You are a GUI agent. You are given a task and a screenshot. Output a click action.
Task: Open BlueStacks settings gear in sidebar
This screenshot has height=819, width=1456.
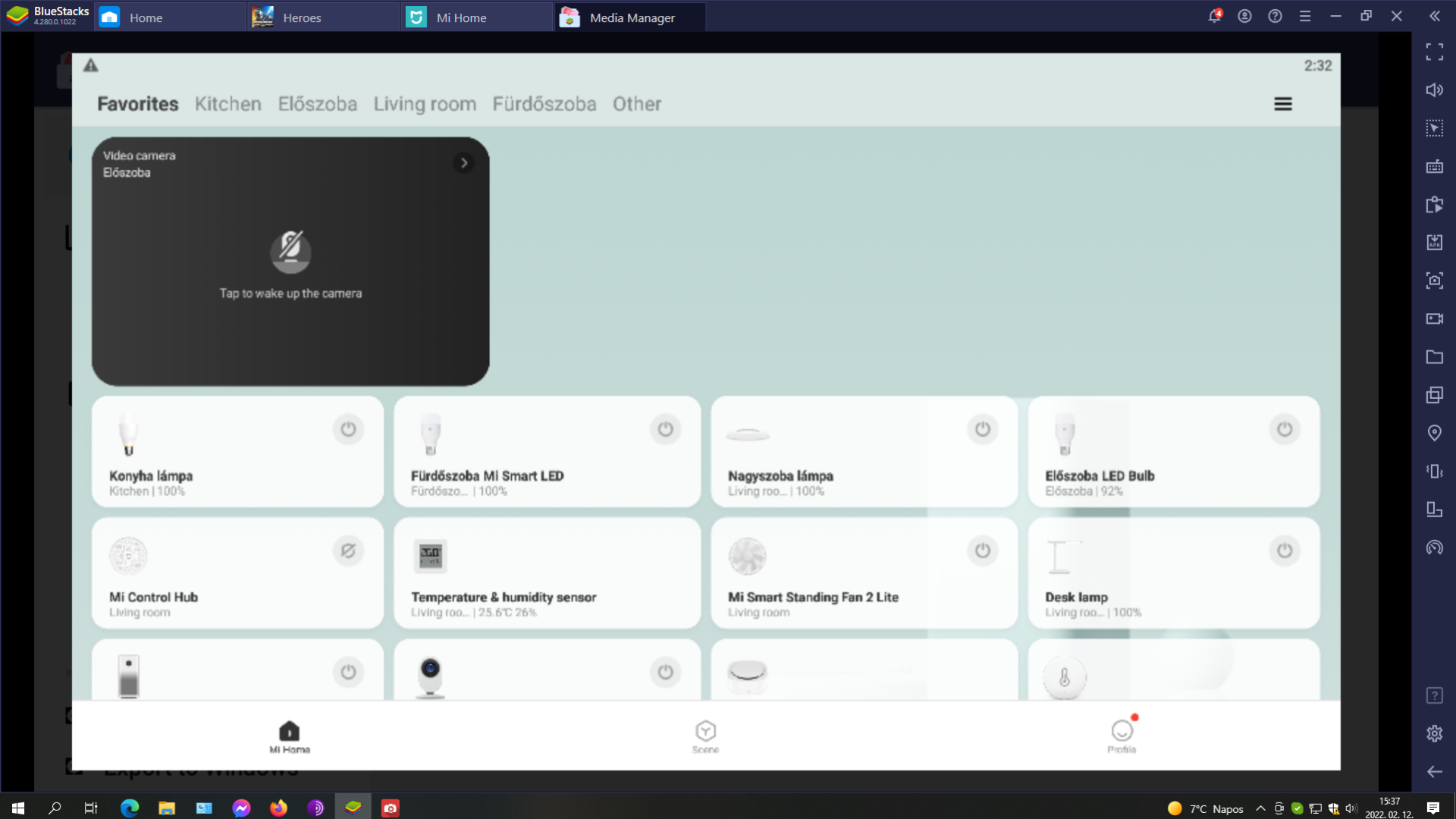coord(1434,733)
